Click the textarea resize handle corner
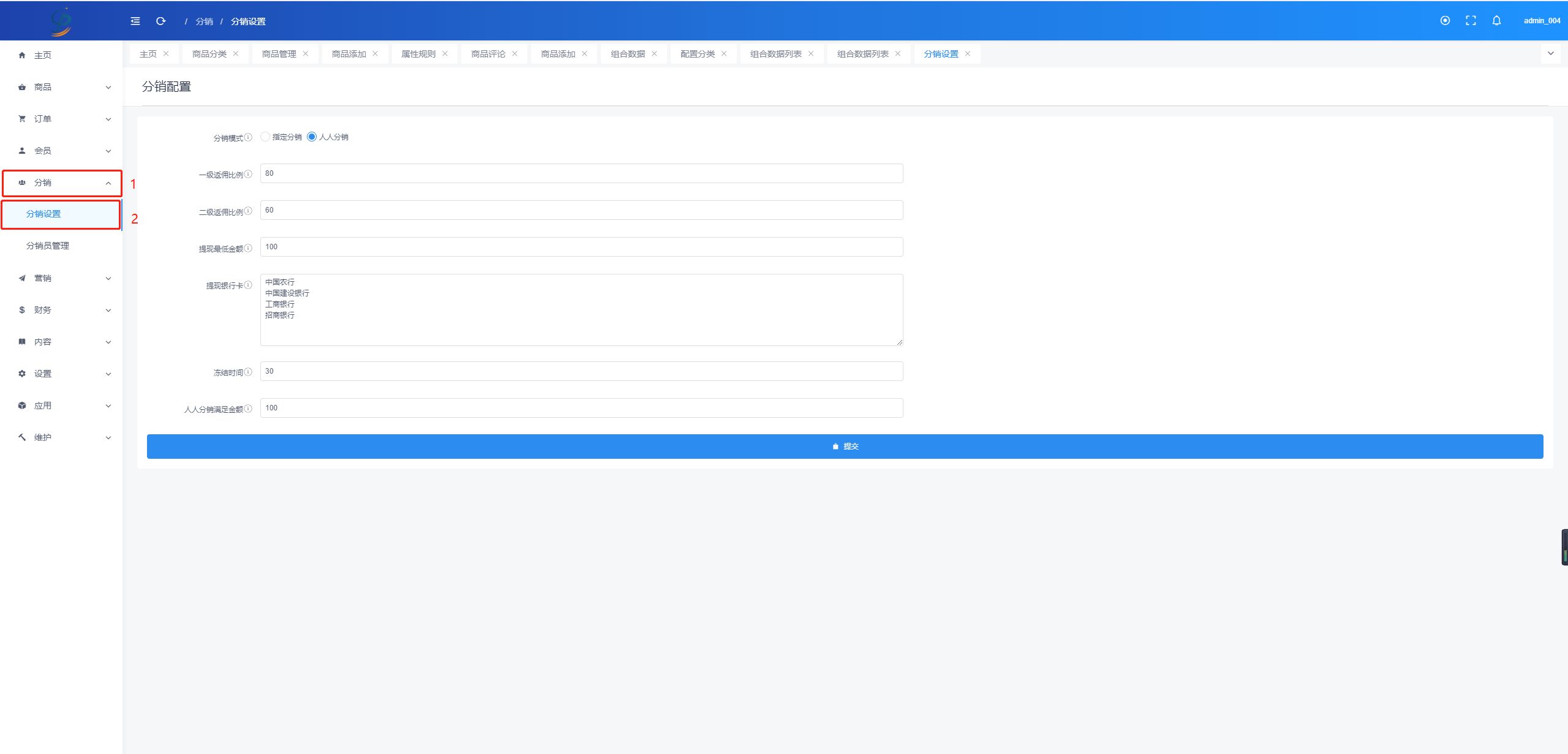The height and width of the screenshot is (754, 1568). [899, 342]
